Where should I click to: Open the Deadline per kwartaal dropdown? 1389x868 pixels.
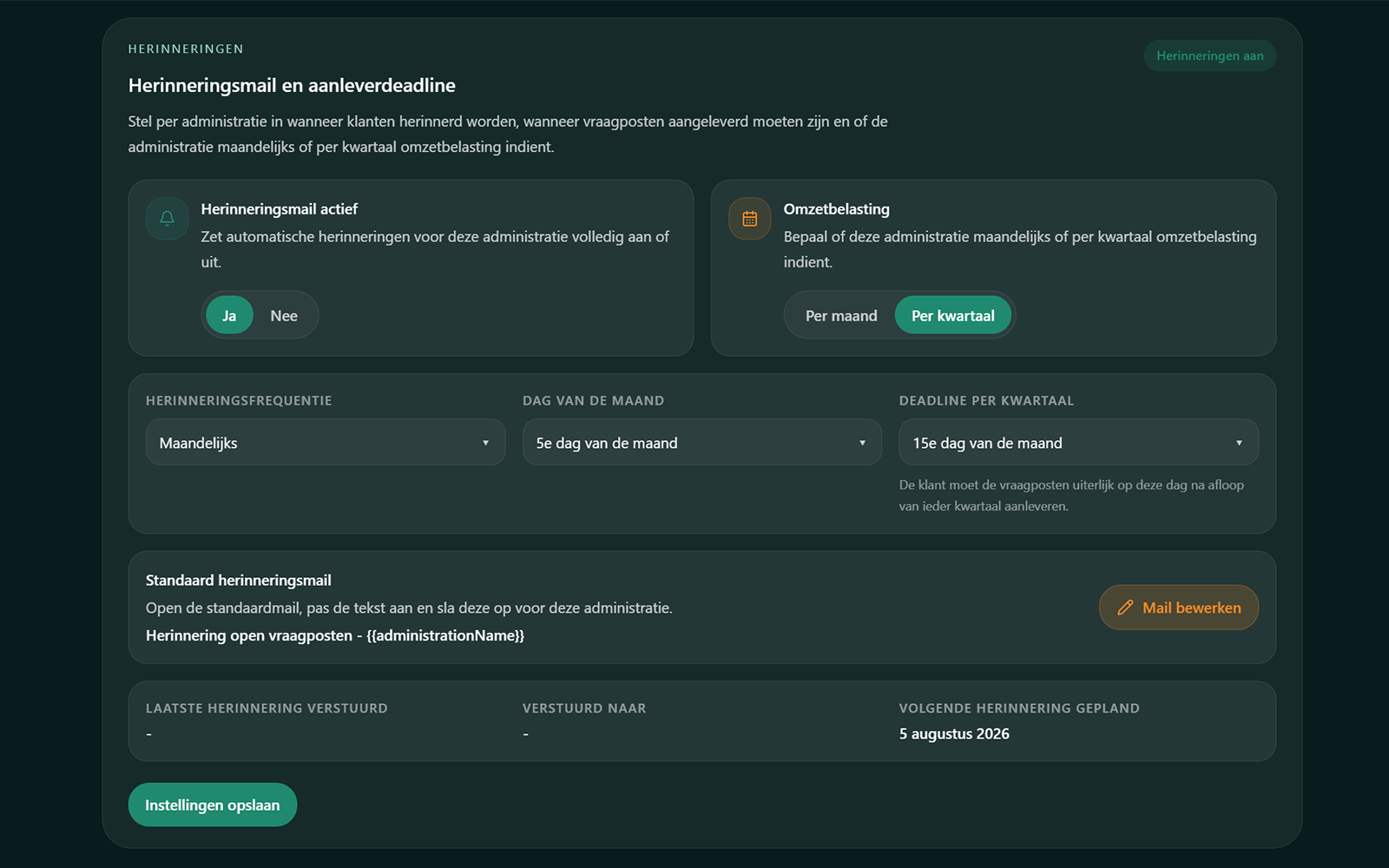click(1079, 443)
